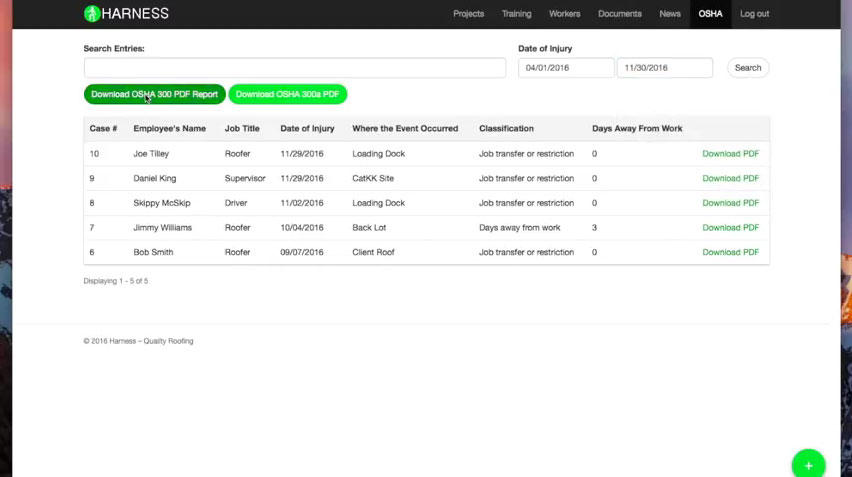This screenshot has width=852, height=477.
Task: Go to the Training page
Action: (516, 14)
